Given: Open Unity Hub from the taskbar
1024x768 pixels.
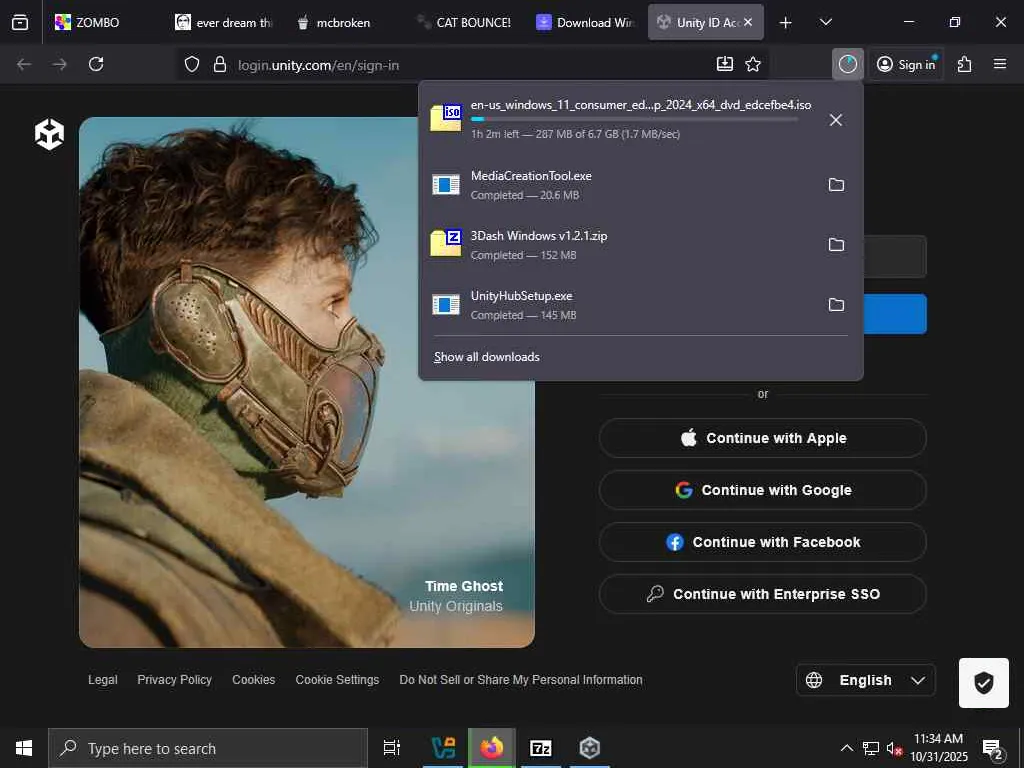Looking at the screenshot, I should (590, 748).
